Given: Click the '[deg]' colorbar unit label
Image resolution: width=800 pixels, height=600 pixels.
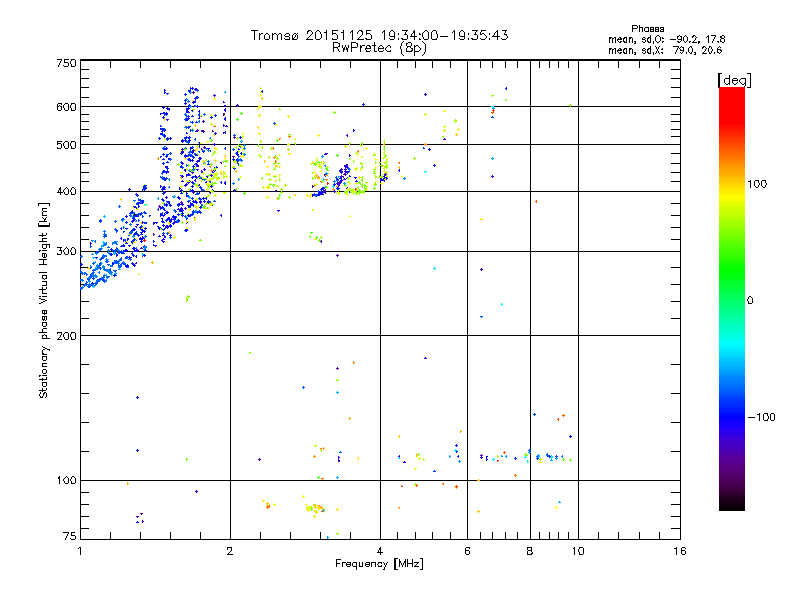Looking at the screenshot, I should pyautogui.click(x=734, y=80).
